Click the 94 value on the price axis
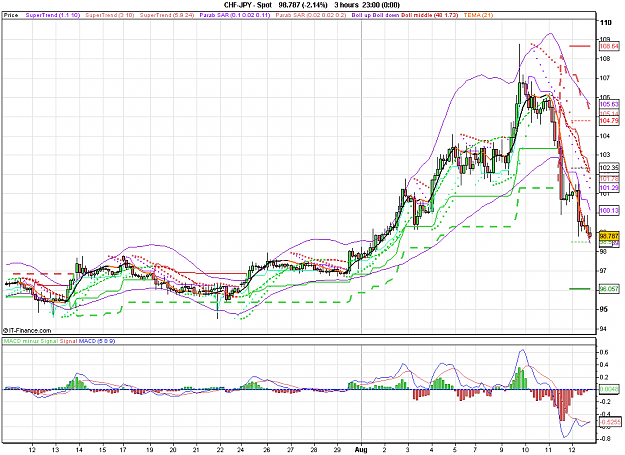Image resolution: width=625 pixels, height=455 pixels. tap(603, 329)
